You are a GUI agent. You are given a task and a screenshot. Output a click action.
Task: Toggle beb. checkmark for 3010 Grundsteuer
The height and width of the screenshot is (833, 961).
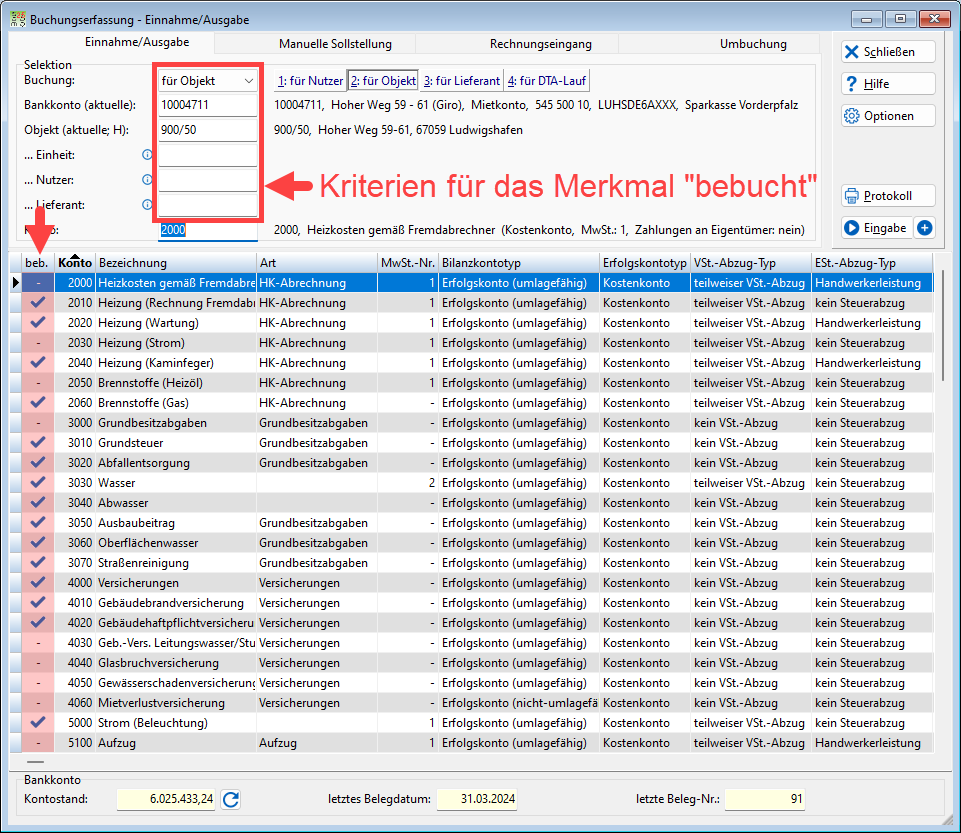pos(38,443)
